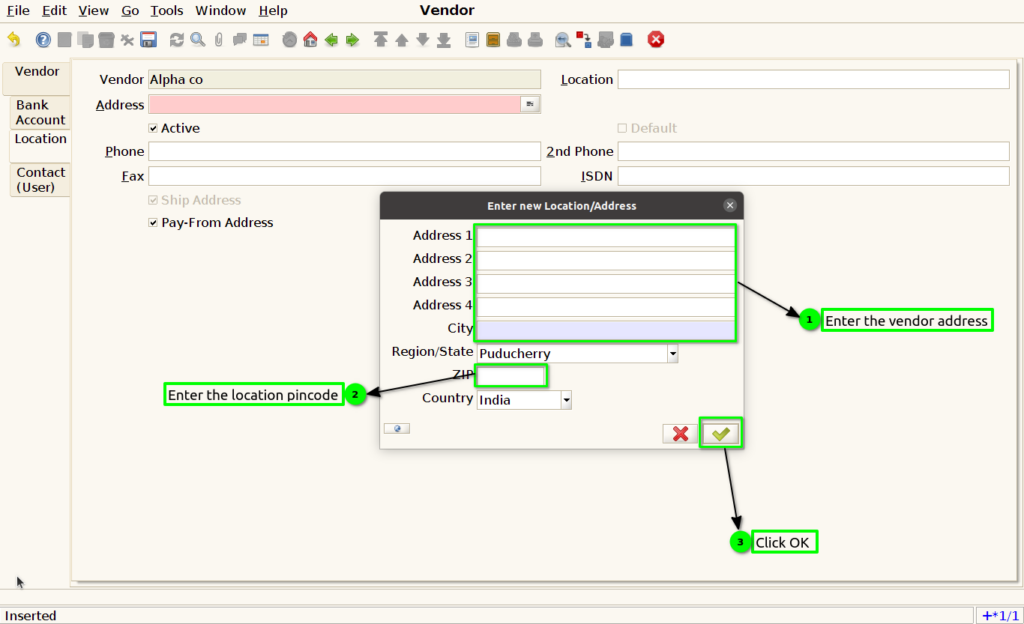Go to the detail tab via the green right arrow
Screen dimensions: 1024x624
tap(353, 40)
